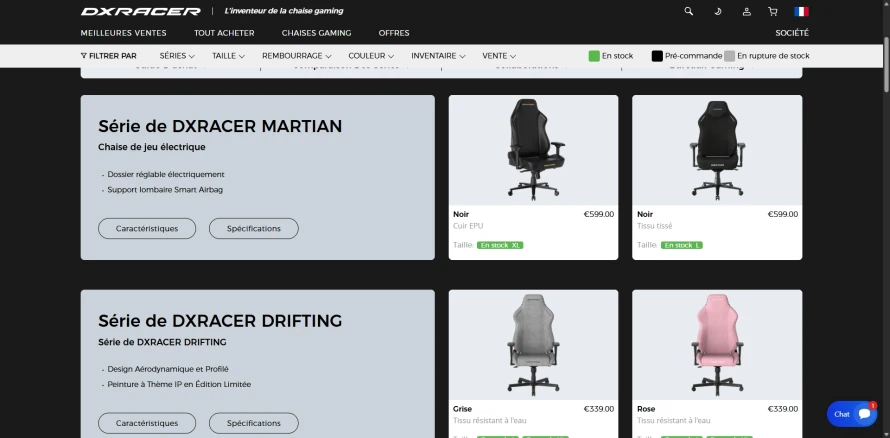Expand the Séries filter dropdown

click(177, 56)
